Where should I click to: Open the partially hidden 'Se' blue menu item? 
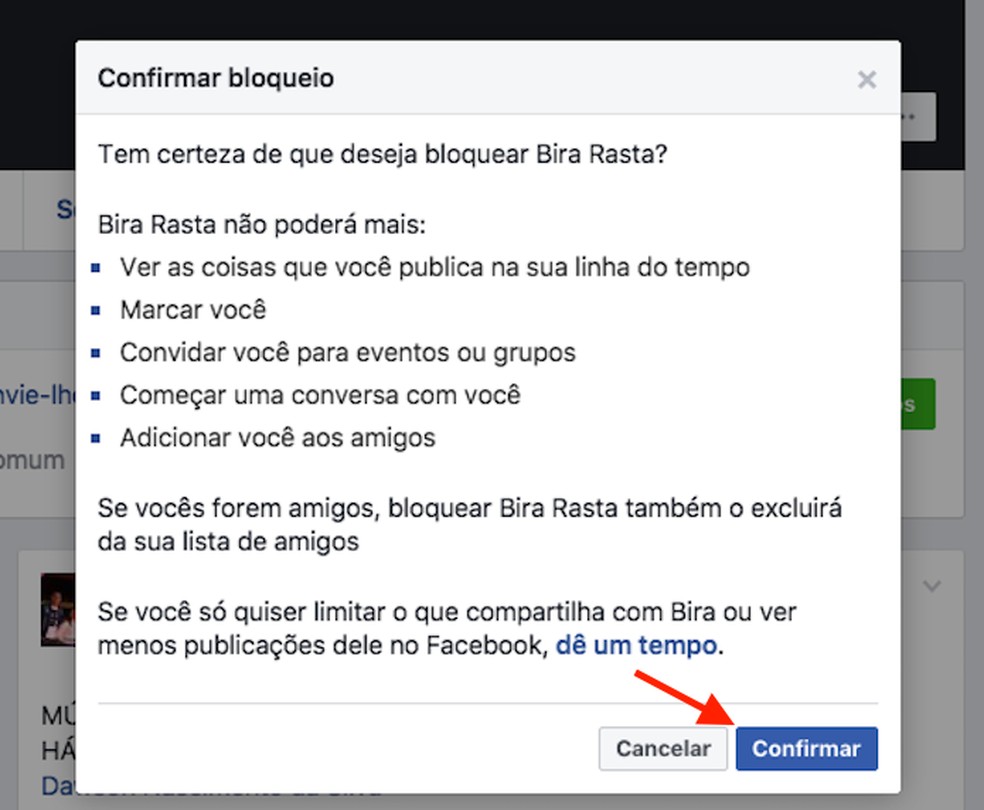(68, 209)
